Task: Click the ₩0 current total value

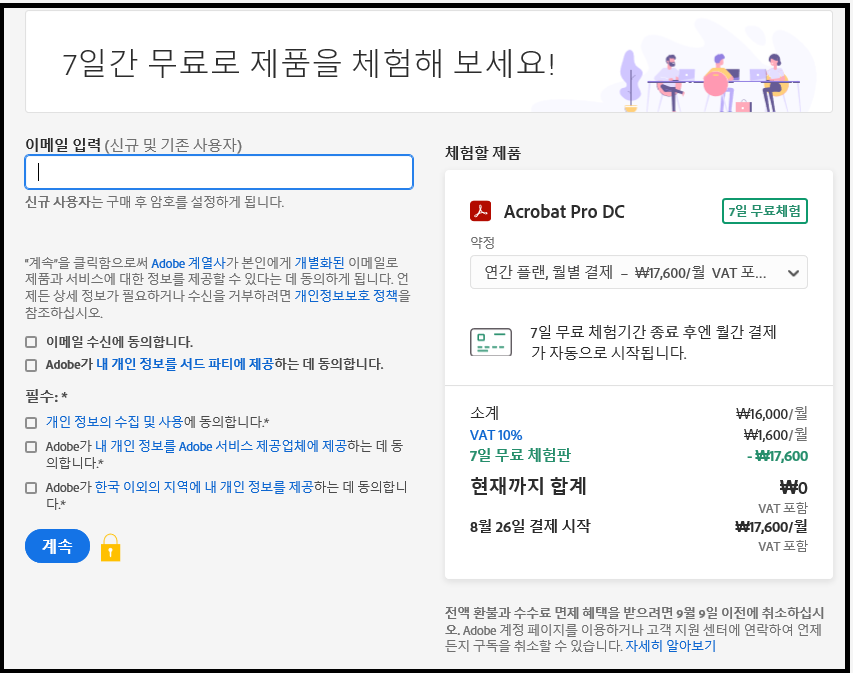Action: click(x=794, y=487)
